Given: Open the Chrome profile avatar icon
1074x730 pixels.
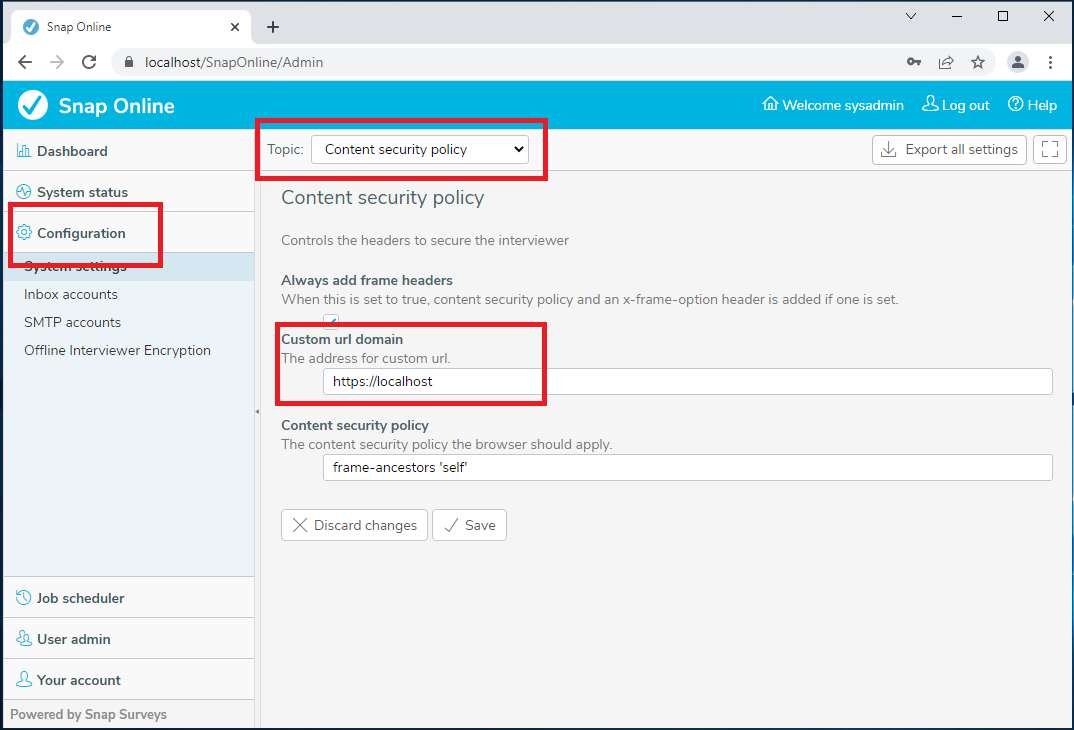Looking at the screenshot, I should pos(1018,62).
